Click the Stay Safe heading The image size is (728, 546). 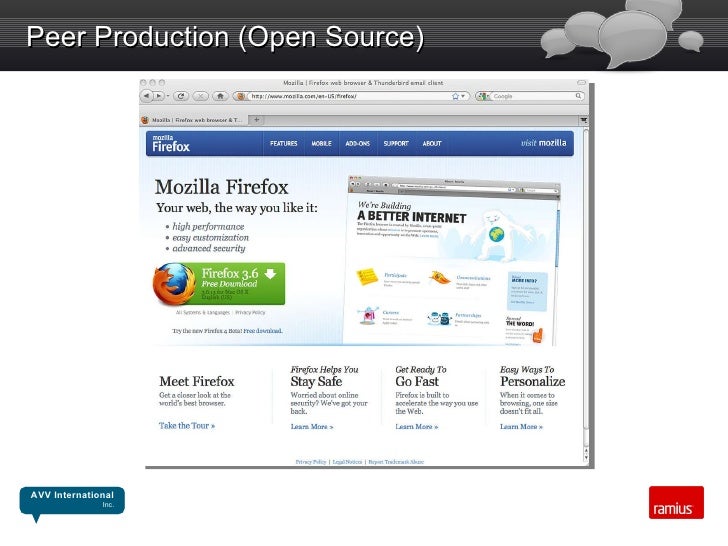tap(316, 382)
